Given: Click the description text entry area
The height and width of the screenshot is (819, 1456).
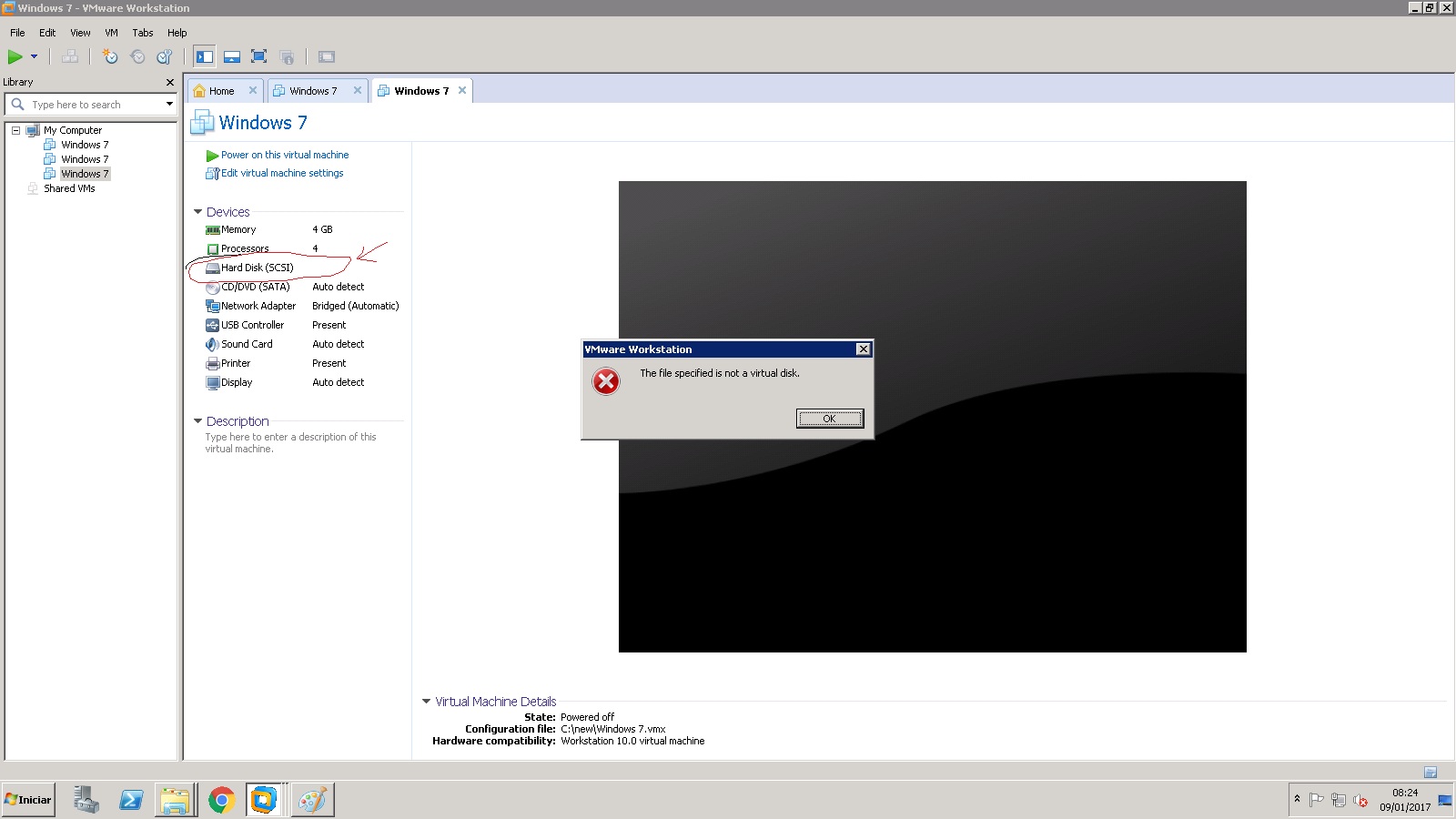Looking at the screenshot, I should 291,443.
